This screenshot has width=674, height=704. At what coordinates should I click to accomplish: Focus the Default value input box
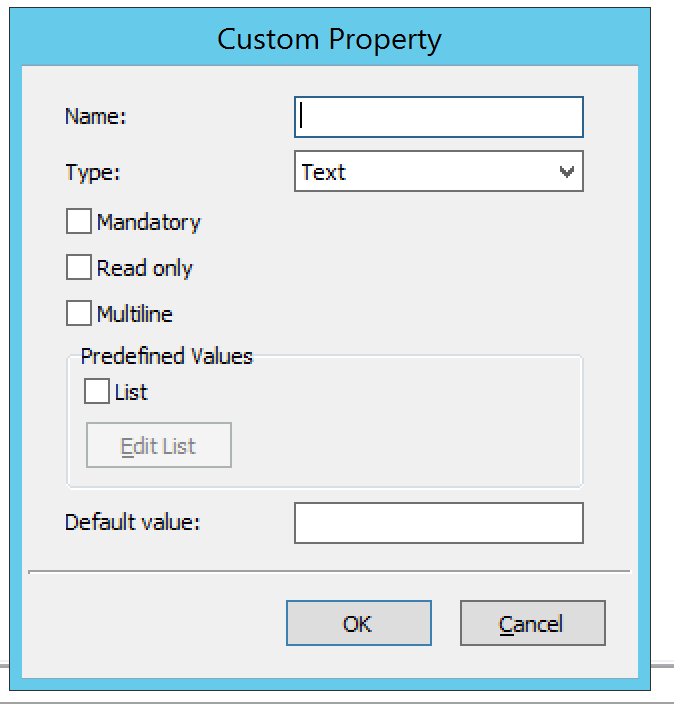click(x=439, y=523)
